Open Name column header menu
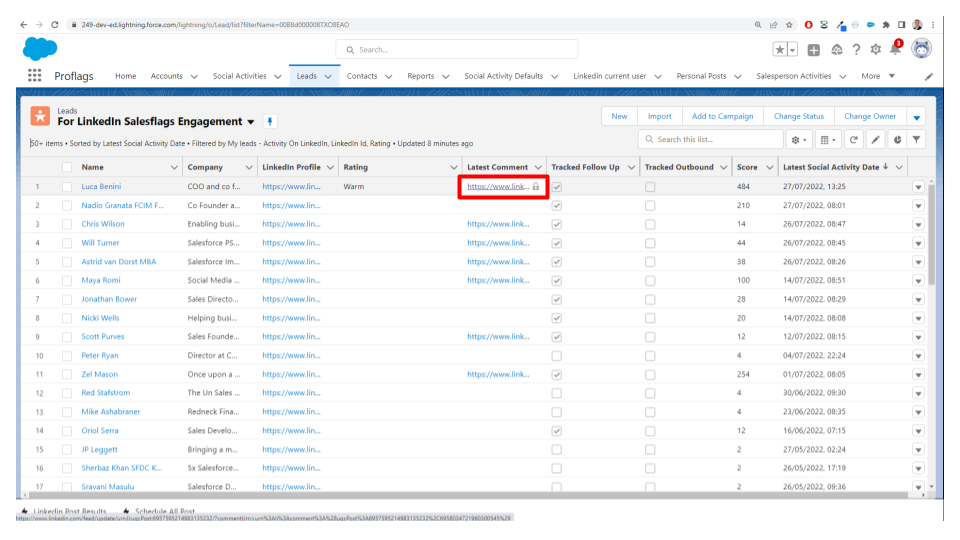Image resolution: width=960 pixels, height=540 pixels. pyautogui.click(x=174, y=167)
